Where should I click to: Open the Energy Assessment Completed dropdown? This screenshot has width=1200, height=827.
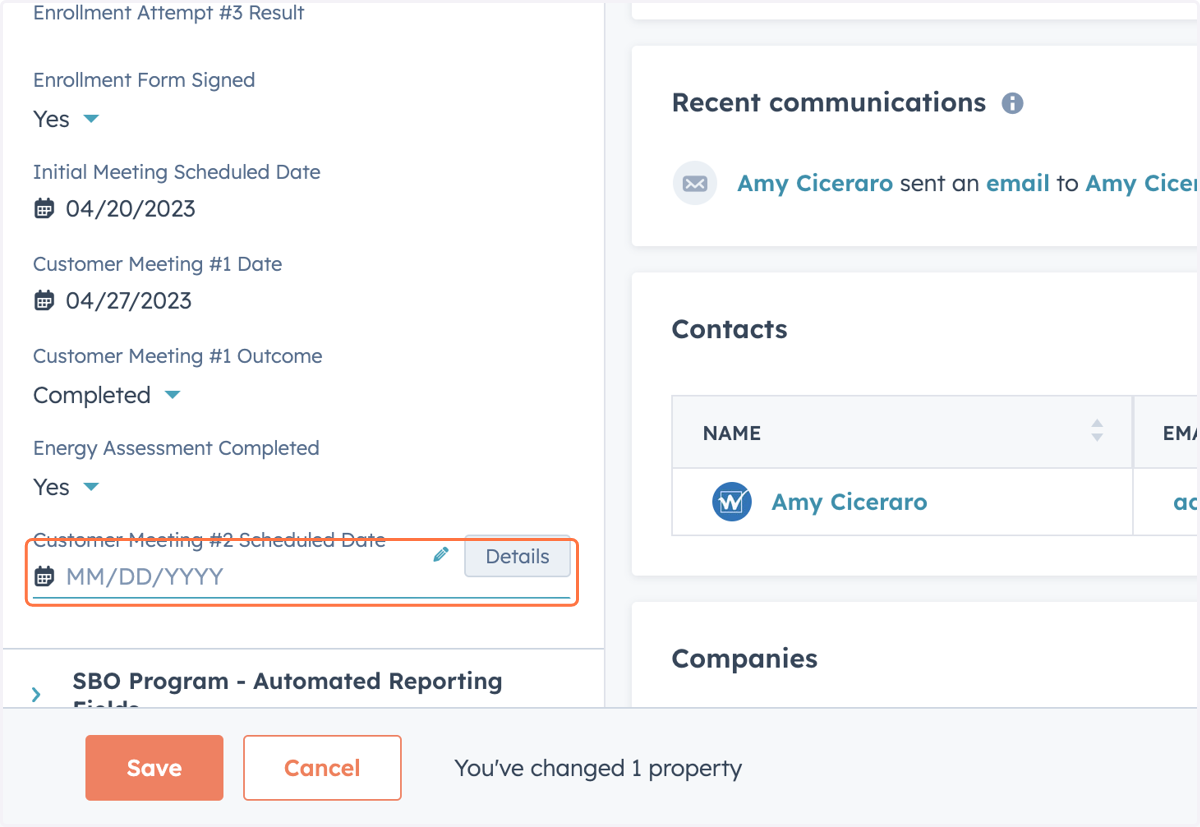66,487
